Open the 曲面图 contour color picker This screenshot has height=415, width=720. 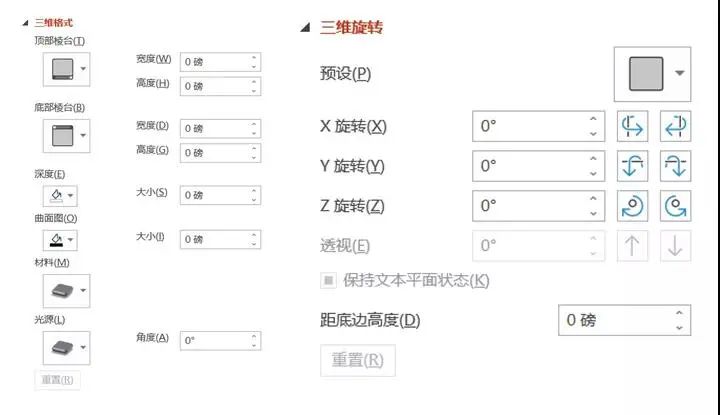pyautogui.click(x=58, y=240)
